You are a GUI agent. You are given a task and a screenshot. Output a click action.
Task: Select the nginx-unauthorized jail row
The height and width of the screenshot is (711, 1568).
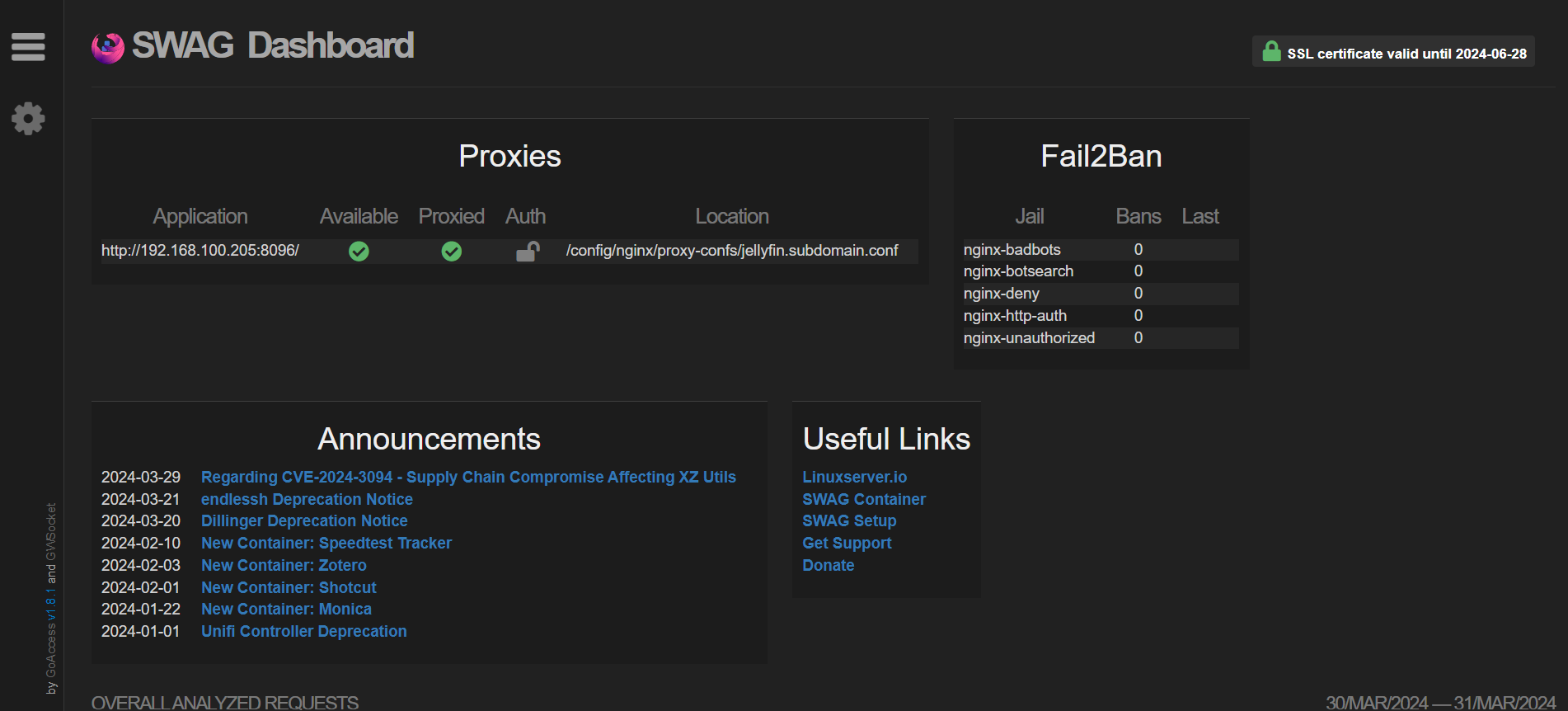click(1101, 338)
